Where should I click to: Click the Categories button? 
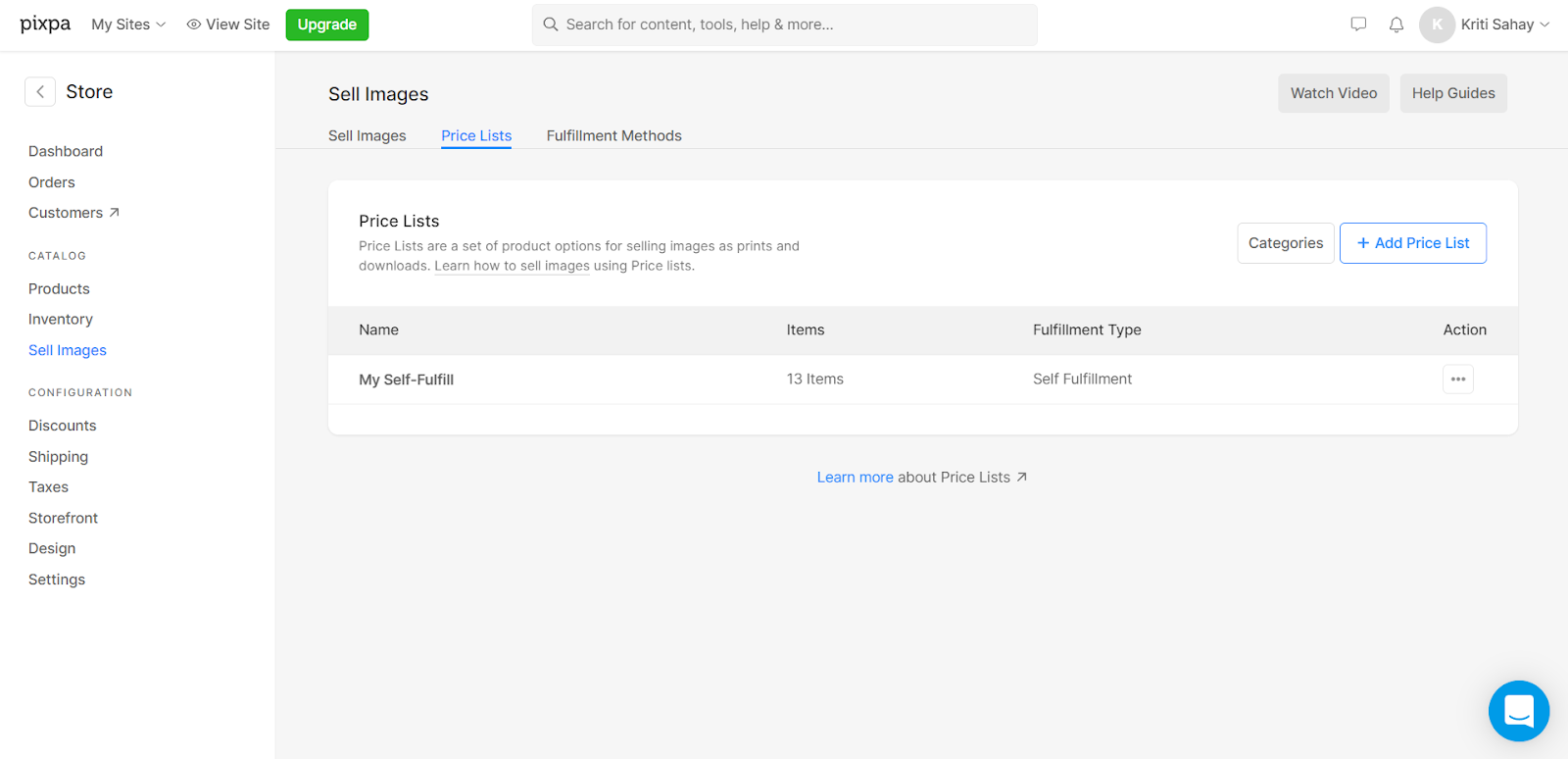coord(1285,243)
